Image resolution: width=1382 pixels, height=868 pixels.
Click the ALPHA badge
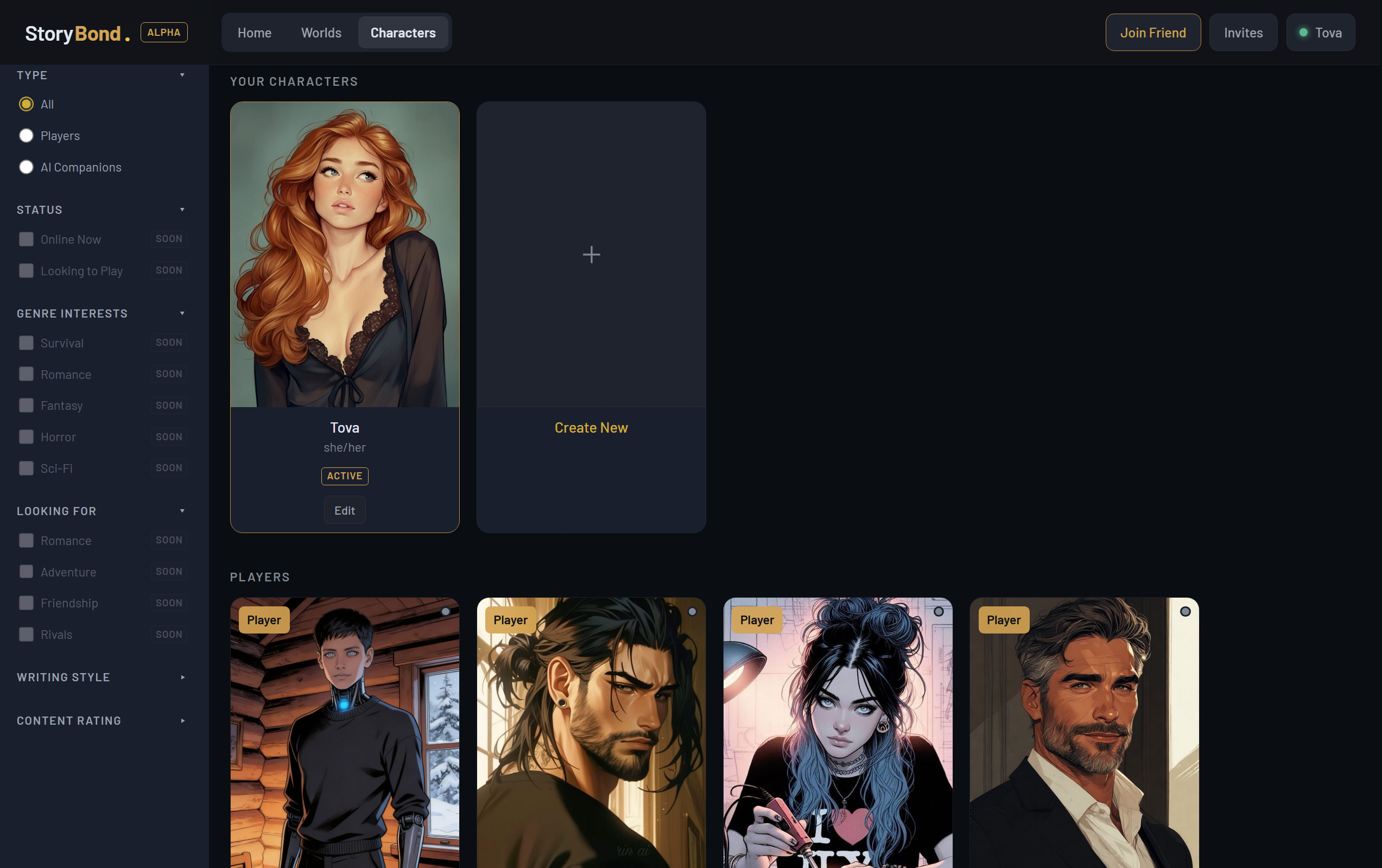pyautogui.click(x=164, y=32)
